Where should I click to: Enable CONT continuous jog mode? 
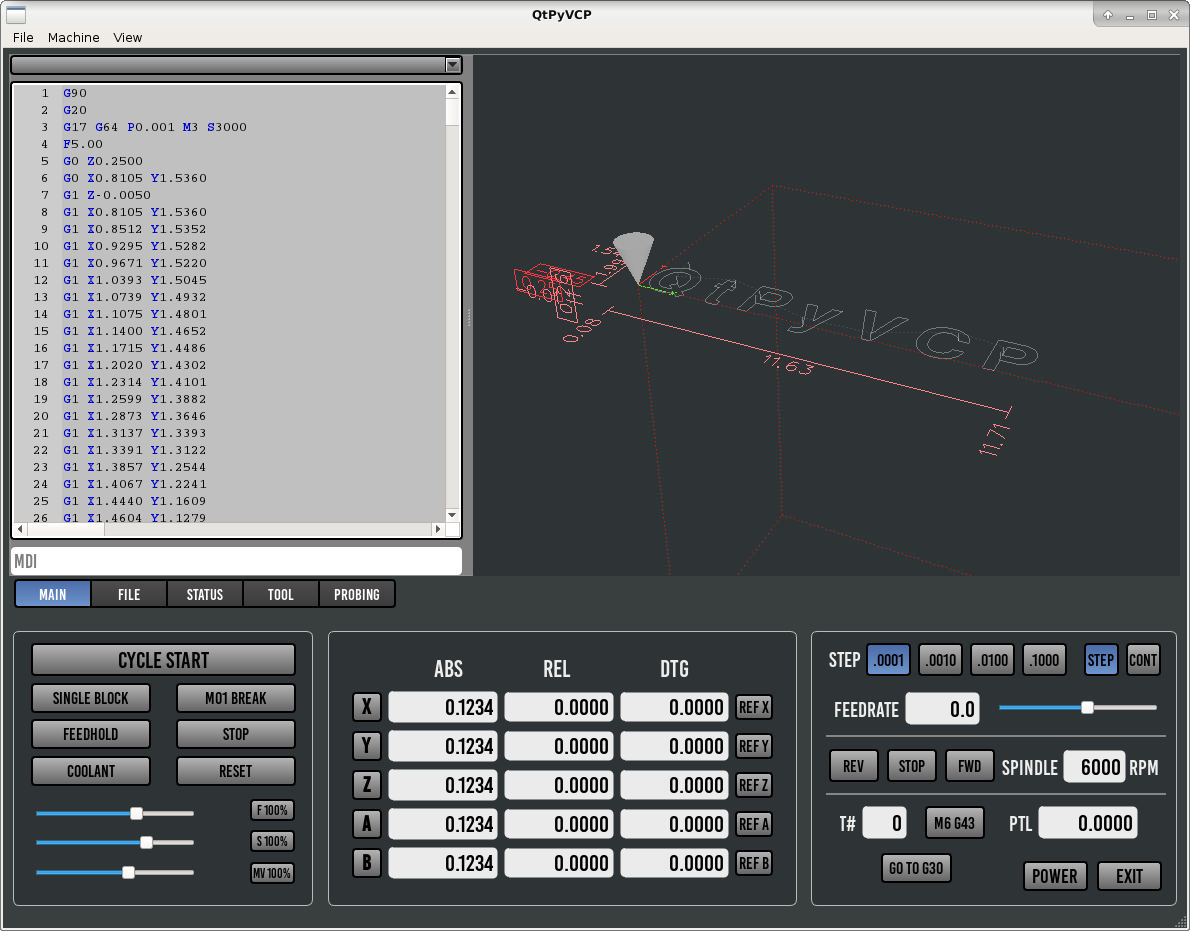[x=1143, y=660]
